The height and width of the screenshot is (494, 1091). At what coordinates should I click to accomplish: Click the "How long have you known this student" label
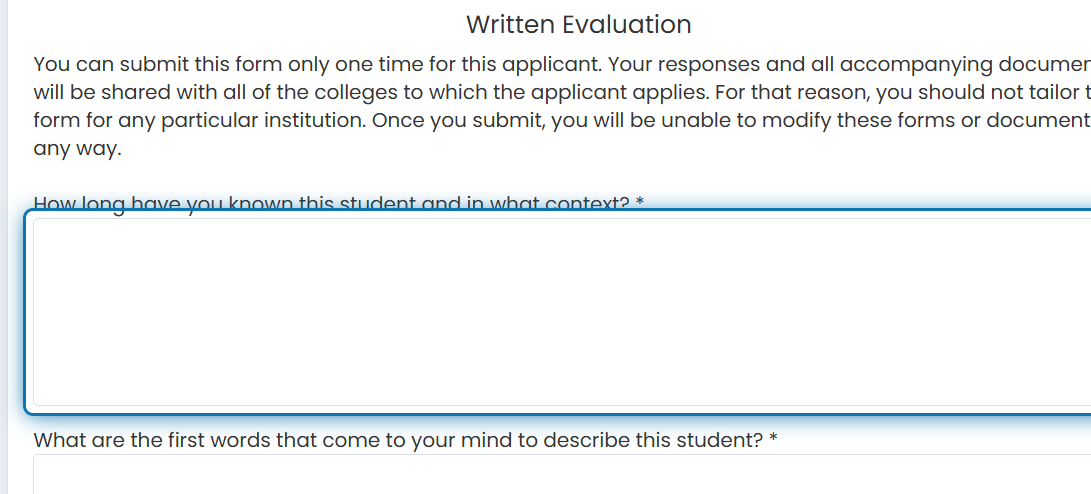click(338, 204)
